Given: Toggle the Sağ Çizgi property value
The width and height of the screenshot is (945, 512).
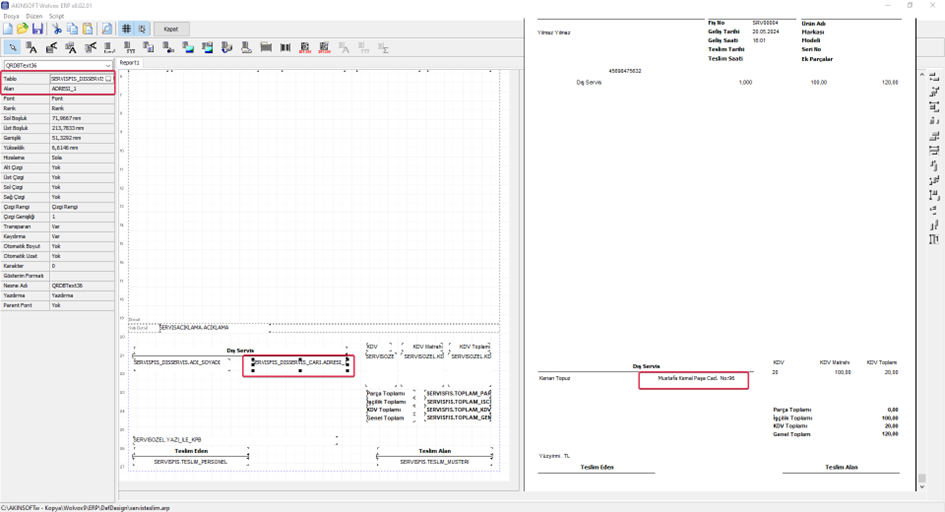Looking at the screenshot, I should (x=81, y=197).
